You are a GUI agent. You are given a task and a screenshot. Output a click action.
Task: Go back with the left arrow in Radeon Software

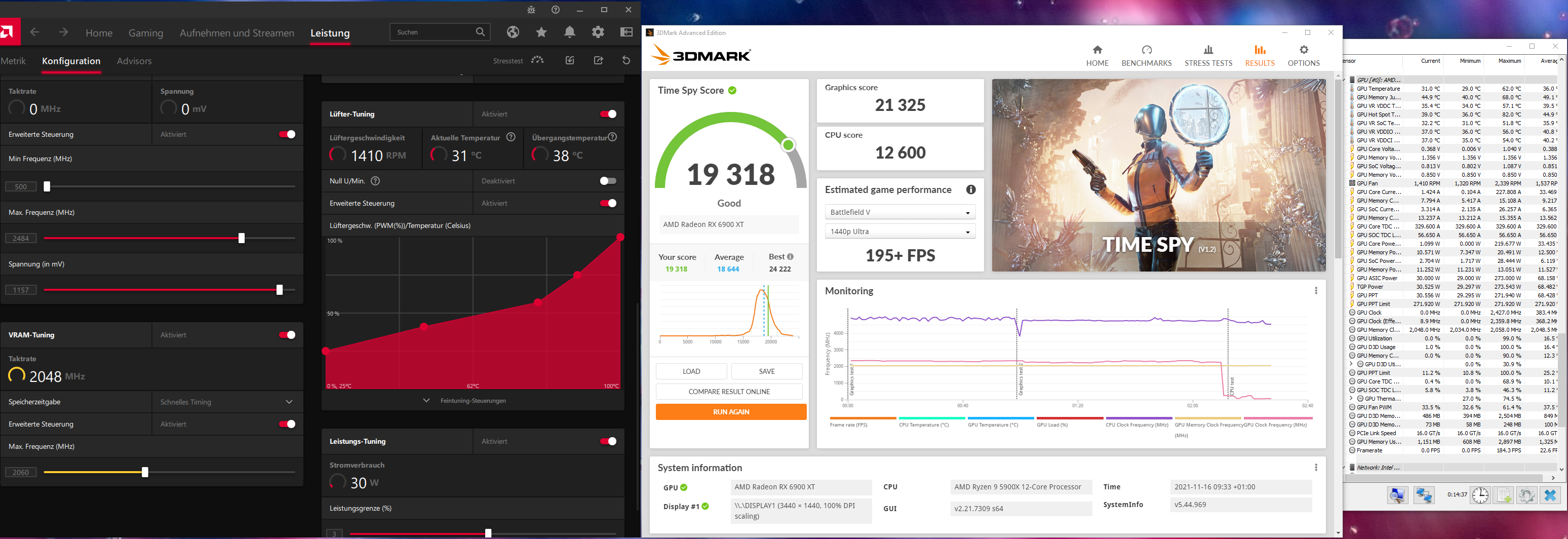pyautogui.click(x=35, y=32)
